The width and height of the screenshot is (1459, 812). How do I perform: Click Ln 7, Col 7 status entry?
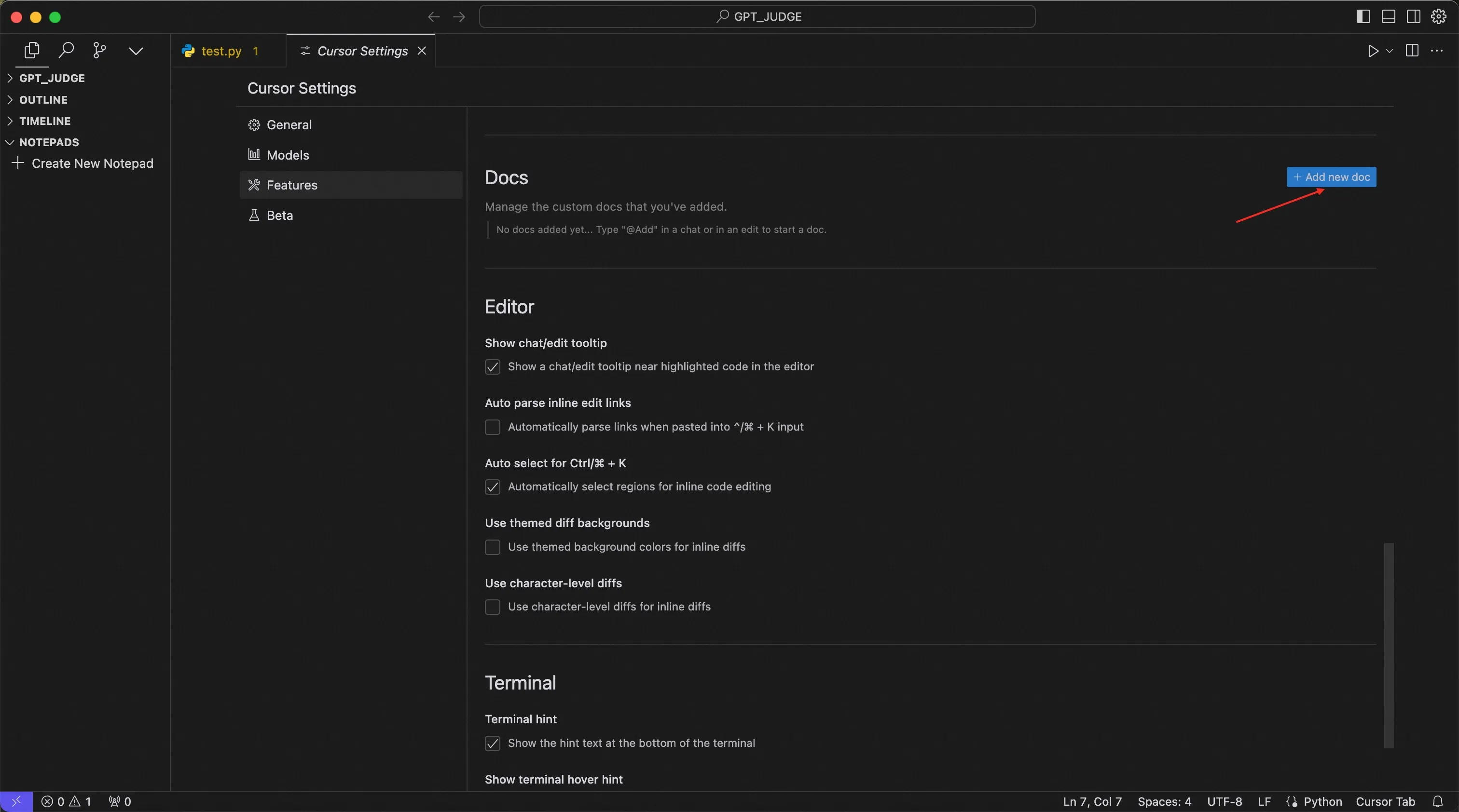pyautogui.click(x=1092, y=802)
